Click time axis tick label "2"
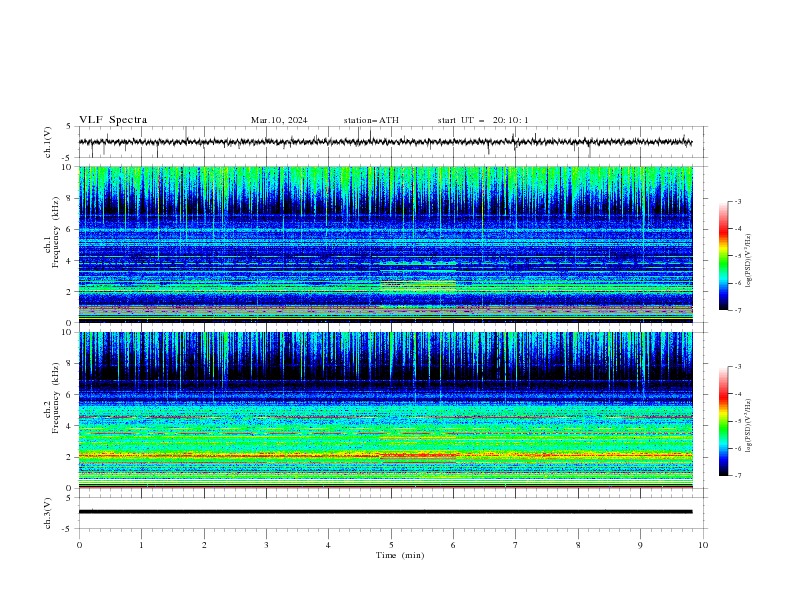Screen dimensions: 792x612 point(204,545)
